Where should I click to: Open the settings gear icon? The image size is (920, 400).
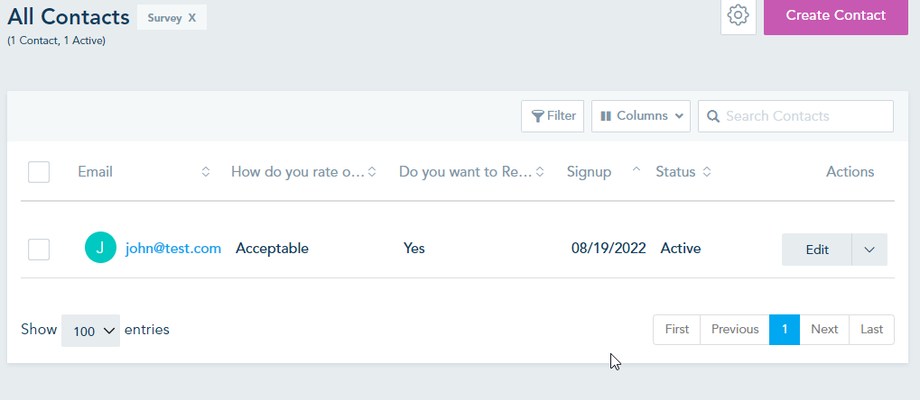coord(738,16)
